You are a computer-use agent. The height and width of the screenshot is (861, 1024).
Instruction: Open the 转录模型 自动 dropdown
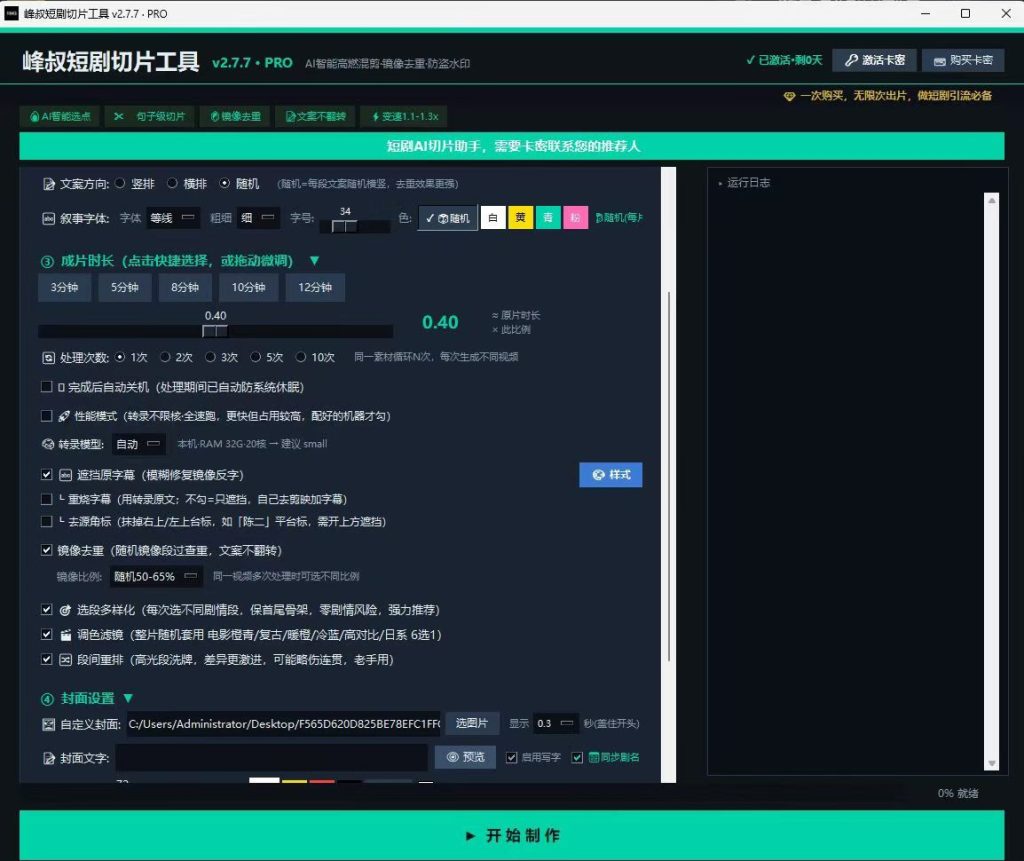click(x=138, y=444)
